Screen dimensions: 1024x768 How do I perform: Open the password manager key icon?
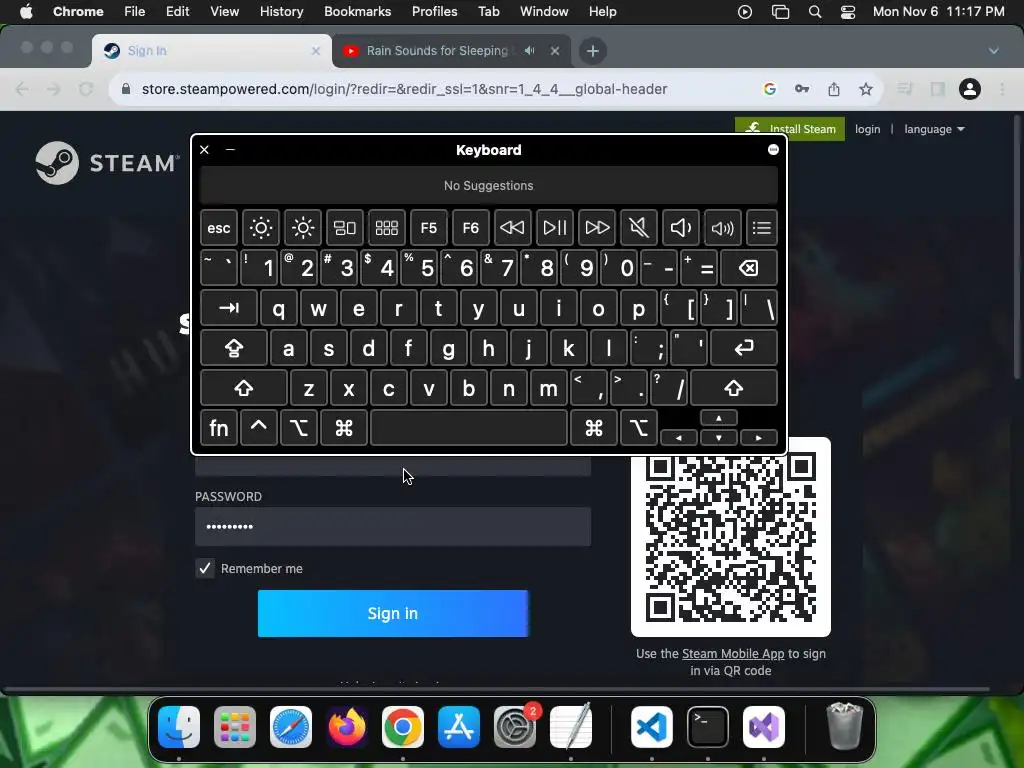pyautogui.click(x=802, y=89)
